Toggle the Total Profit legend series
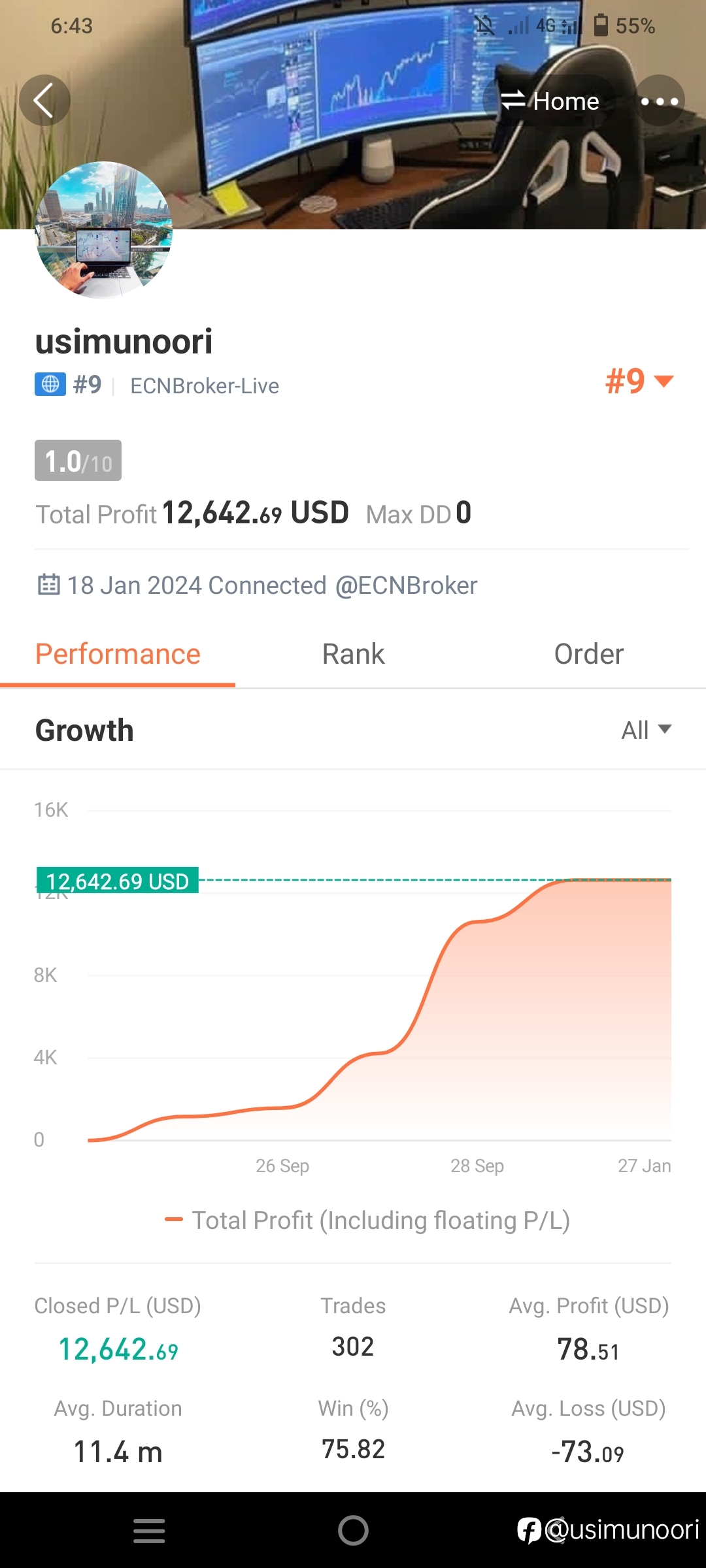 click(367, 1220)
